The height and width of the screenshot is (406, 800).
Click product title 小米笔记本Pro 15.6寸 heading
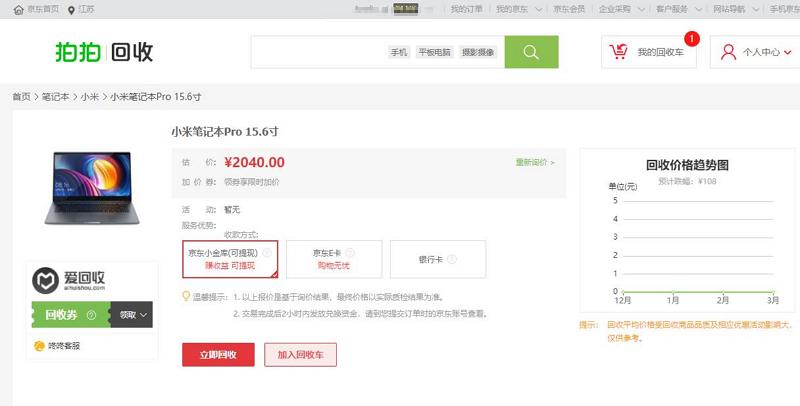[225, 132]
